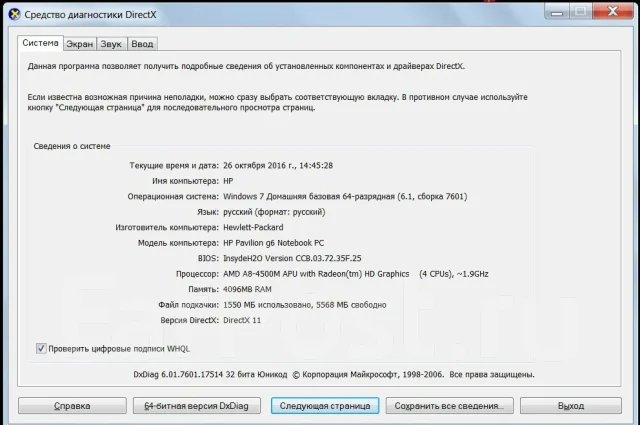Click the Следующая страница button
Screen dimensions: 640x425
click(325, 406)
